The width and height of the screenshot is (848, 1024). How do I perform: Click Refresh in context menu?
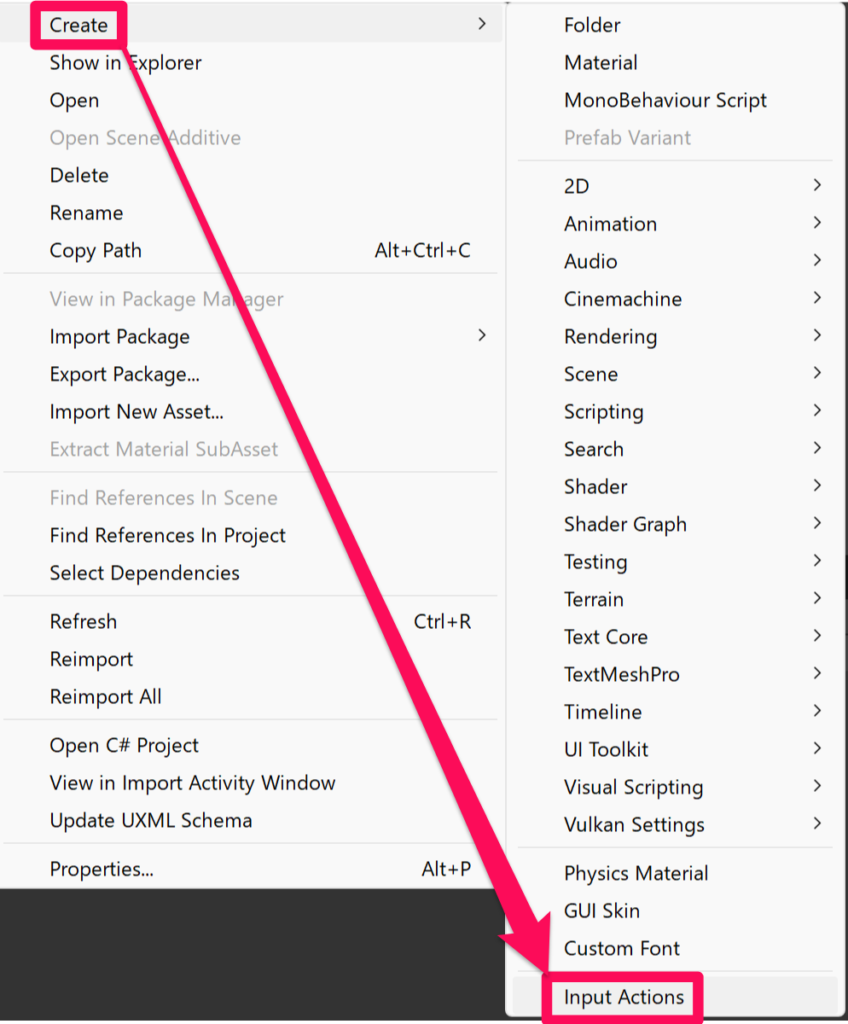pos(83,622)
